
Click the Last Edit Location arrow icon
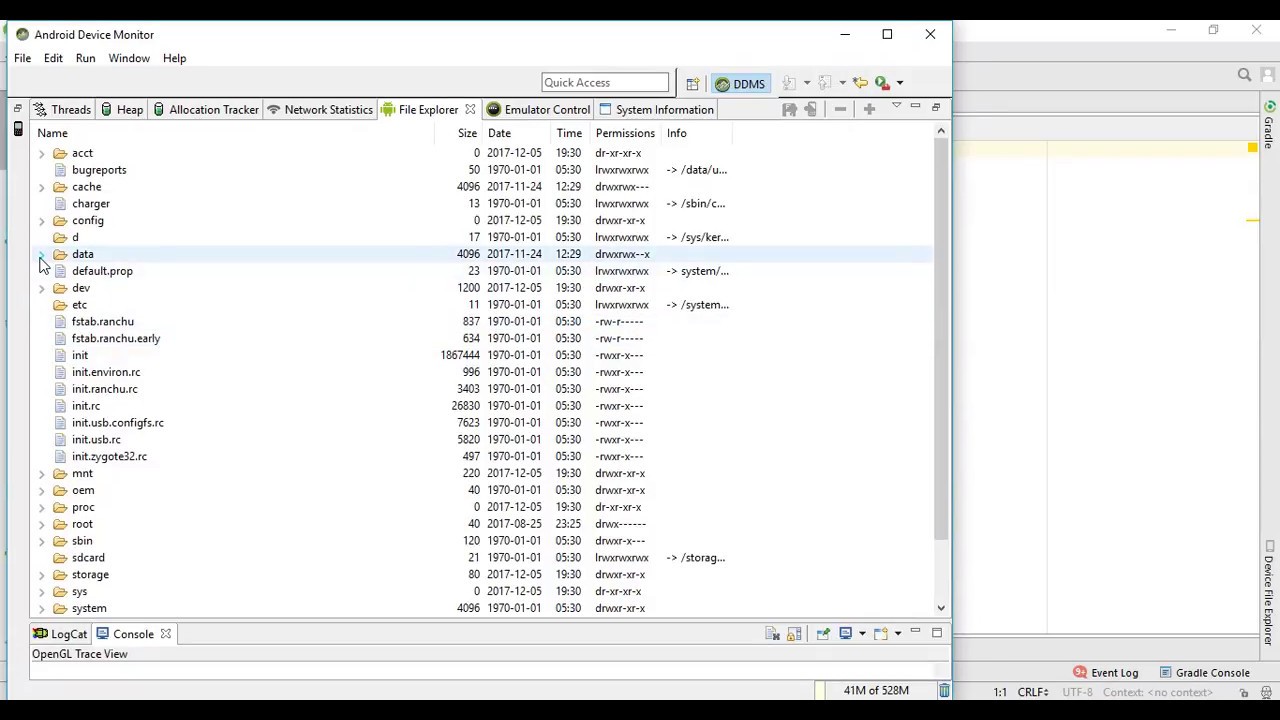(860, 82)
